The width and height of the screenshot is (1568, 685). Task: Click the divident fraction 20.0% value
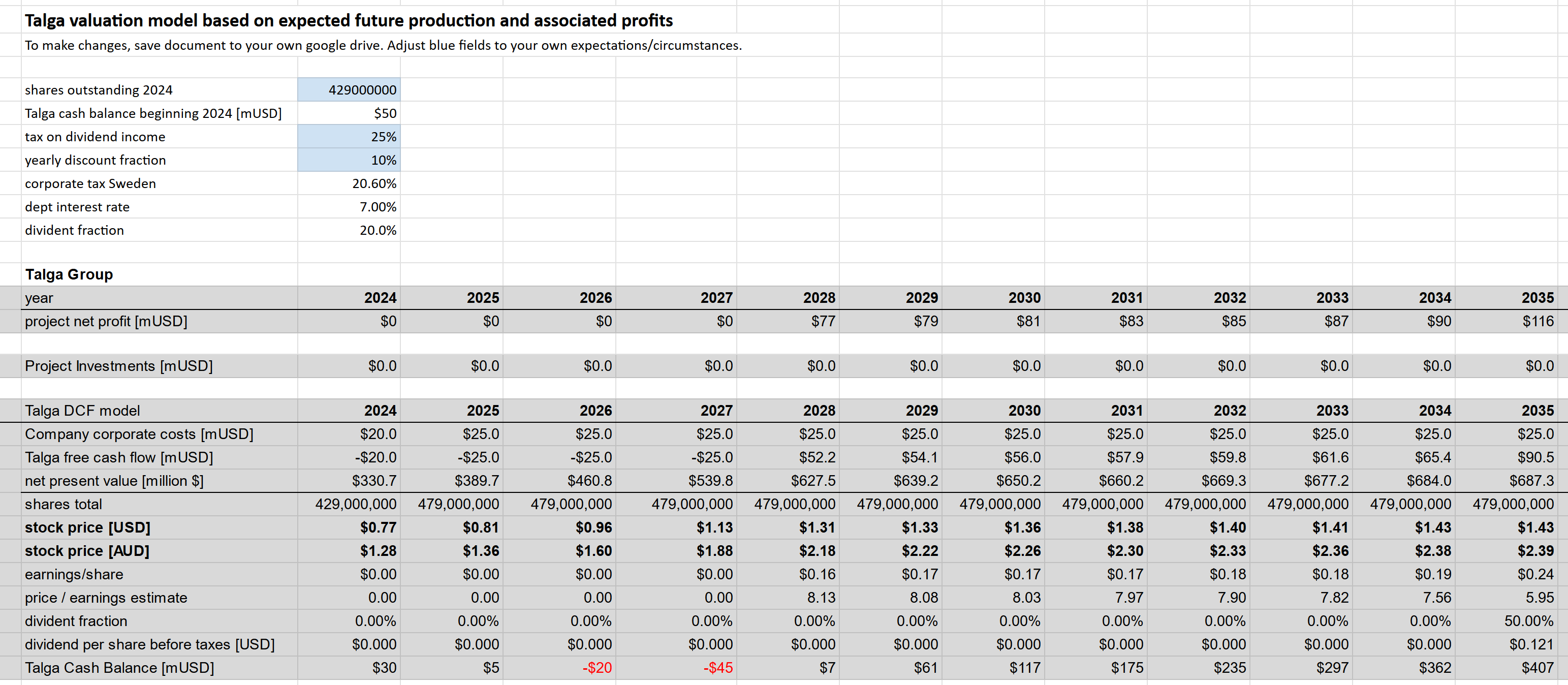click(349, 230)
